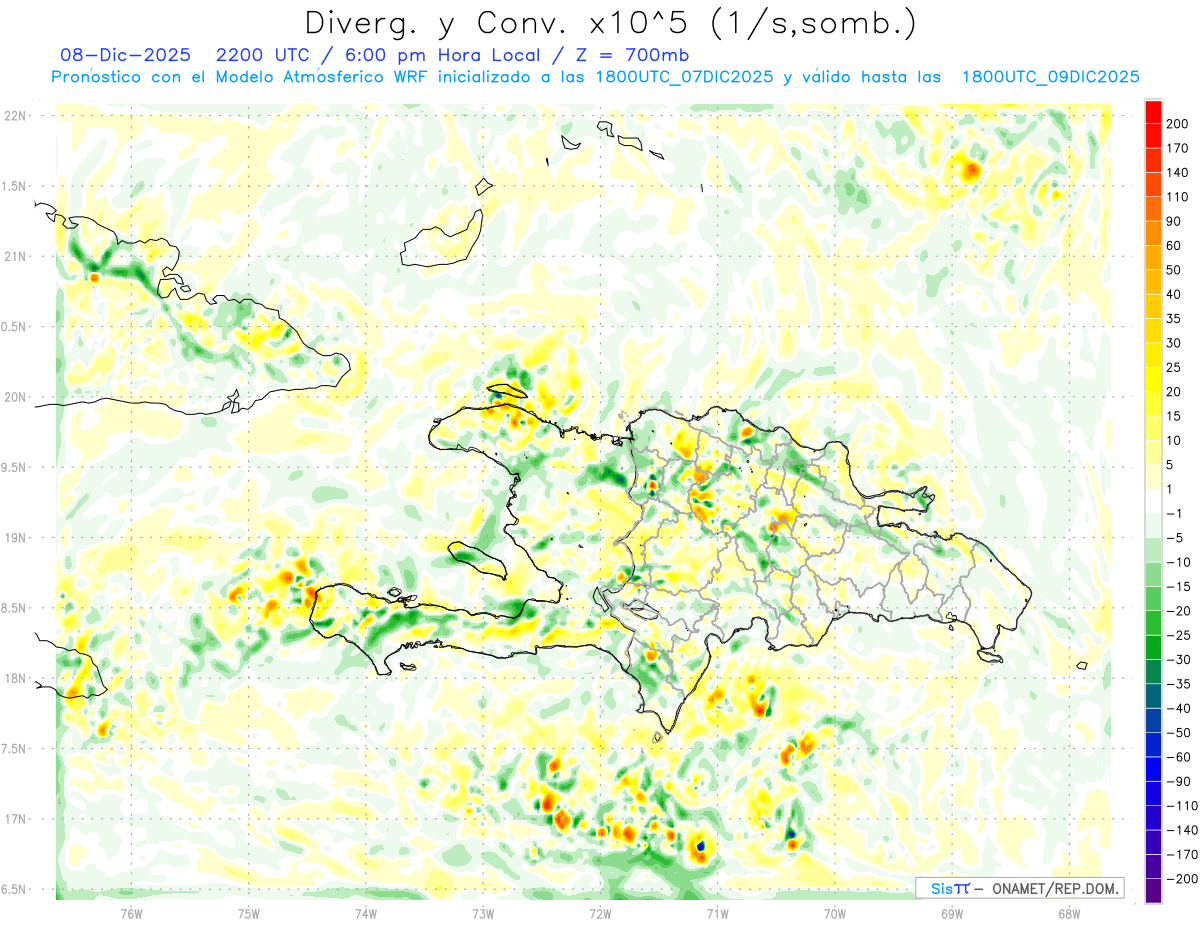Click the "7.5N" axis label
Viewport: 1200px width, 927px height.
click(x=14, y=749)
